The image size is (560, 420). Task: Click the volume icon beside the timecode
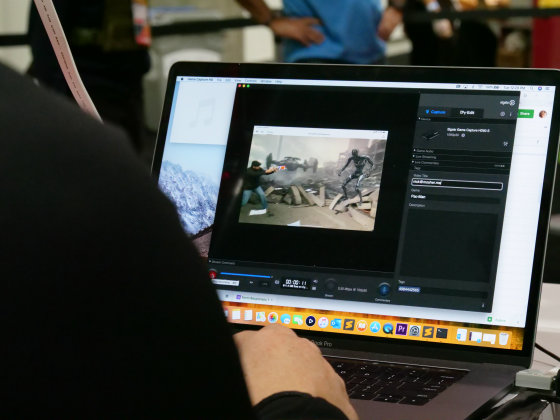315,281
